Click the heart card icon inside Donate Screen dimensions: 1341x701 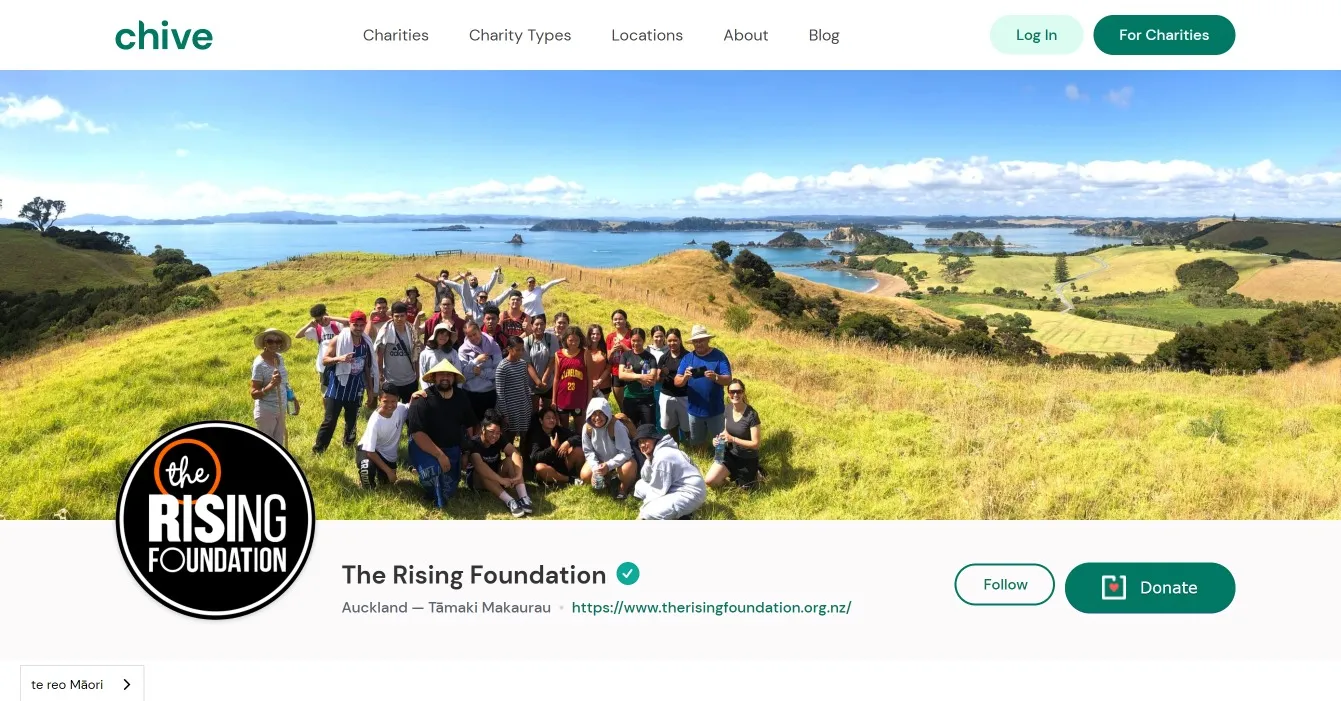(1114, 588)
